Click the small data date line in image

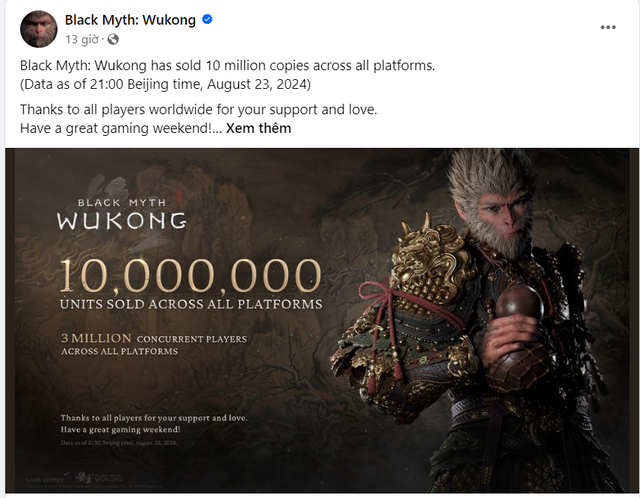[x=119, y=441]
